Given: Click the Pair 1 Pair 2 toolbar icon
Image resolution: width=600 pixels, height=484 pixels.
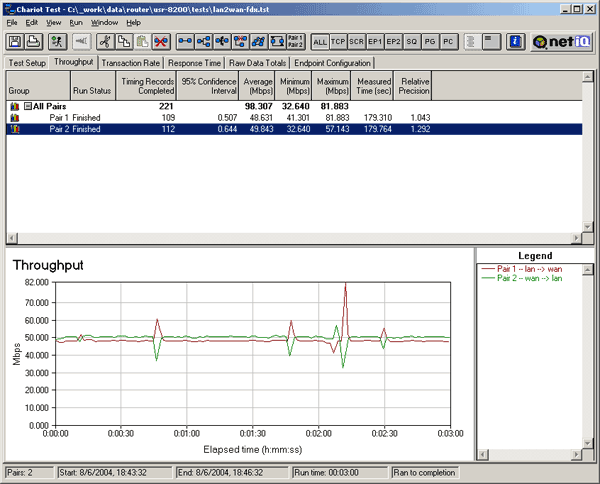Looking at the screenshot, I should coord(296,41).
